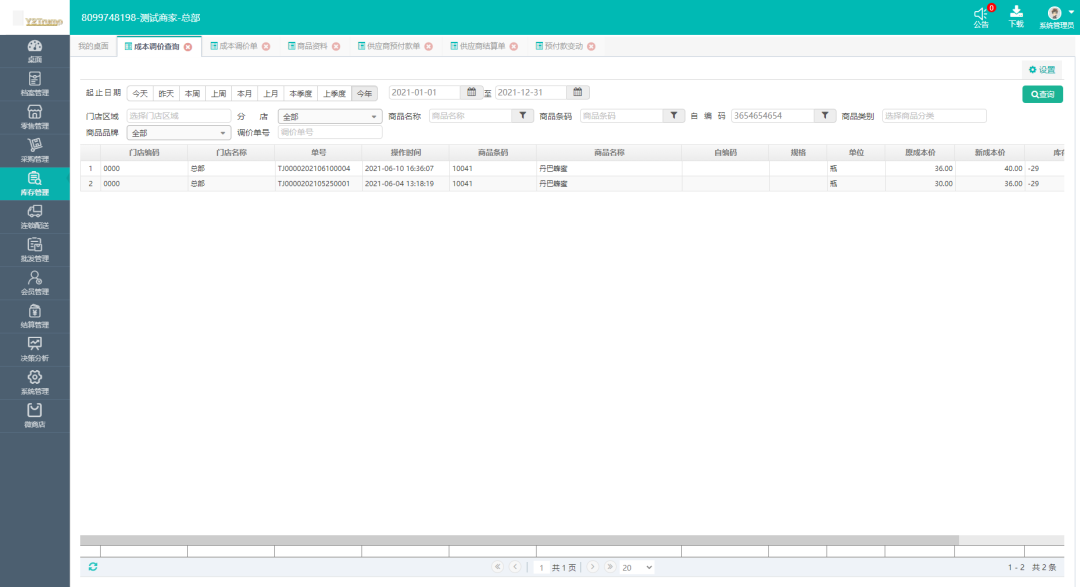Select the 今天 date range option
1080x587 pixels.
[x=140, y=93]
